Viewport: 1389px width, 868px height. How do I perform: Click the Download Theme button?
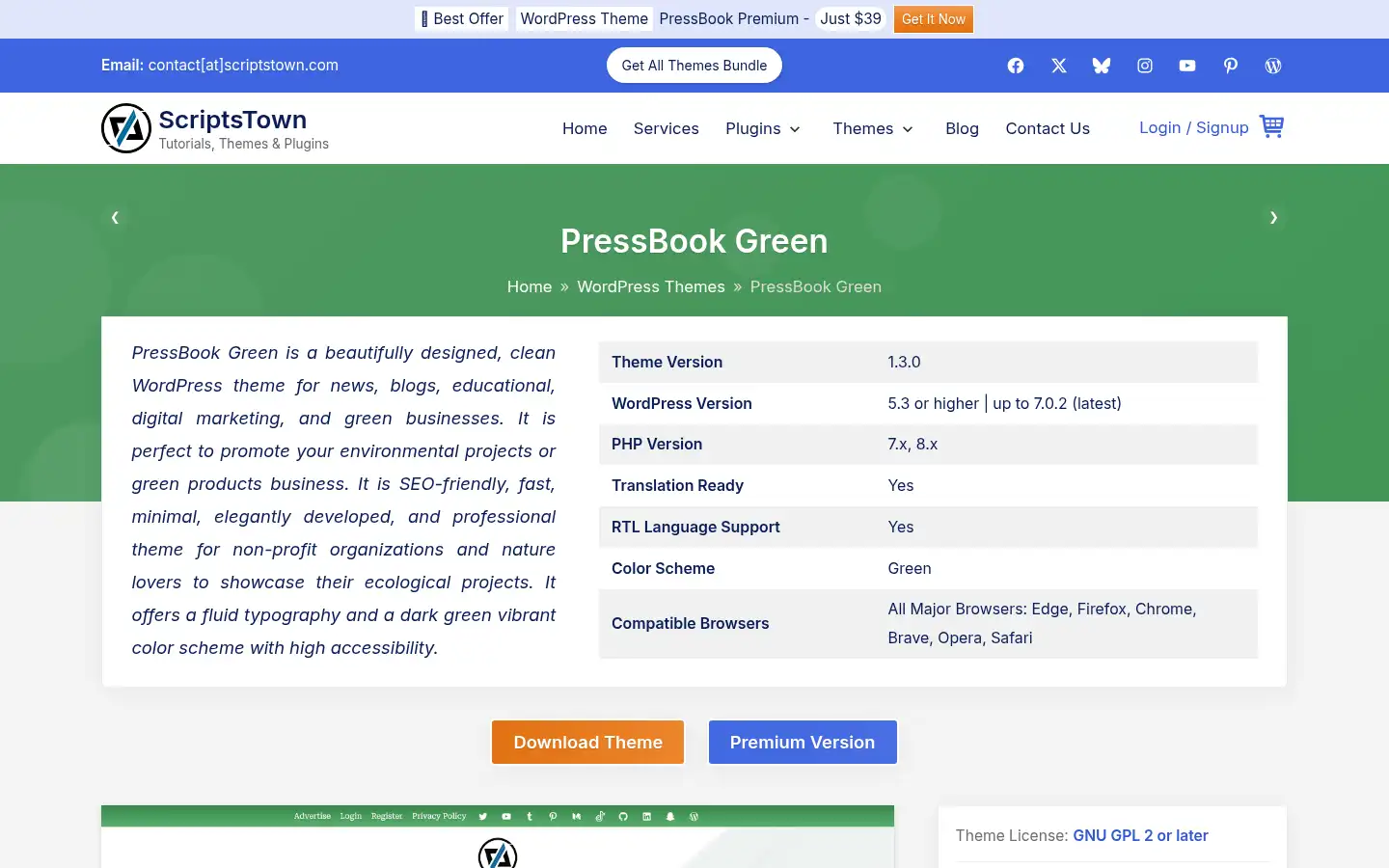click(587, 742)
